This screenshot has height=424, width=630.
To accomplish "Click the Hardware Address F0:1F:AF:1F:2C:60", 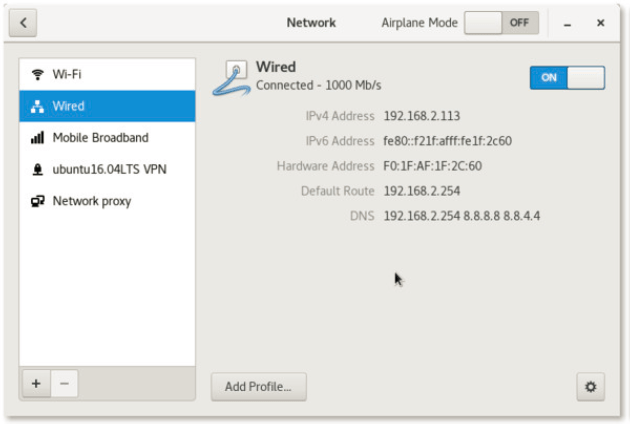I will pyautogui.click(x=432, y=166).
